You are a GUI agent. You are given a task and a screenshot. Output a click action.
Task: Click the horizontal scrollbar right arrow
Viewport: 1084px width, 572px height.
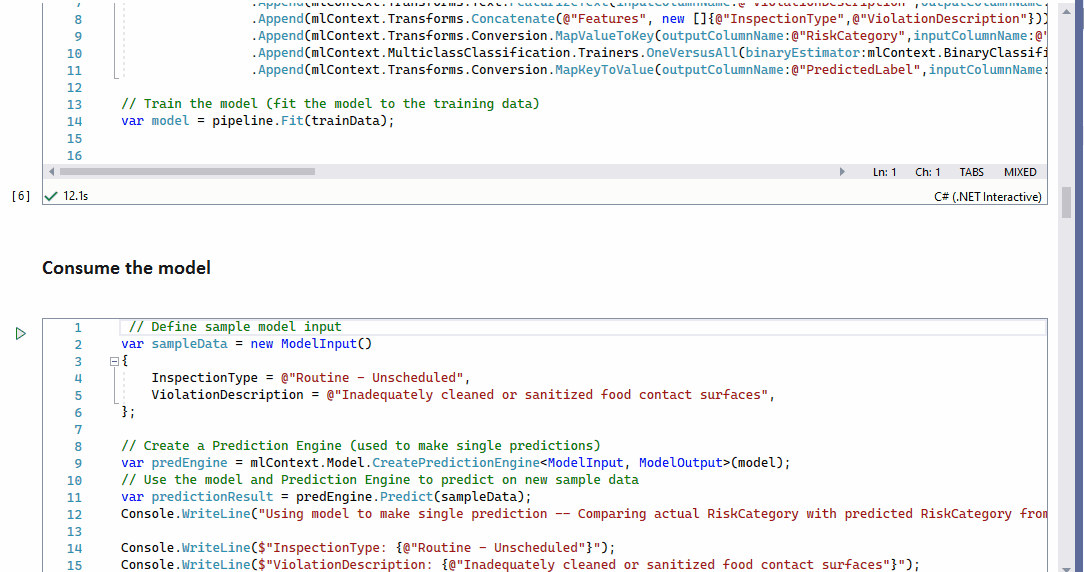point(842,172)
